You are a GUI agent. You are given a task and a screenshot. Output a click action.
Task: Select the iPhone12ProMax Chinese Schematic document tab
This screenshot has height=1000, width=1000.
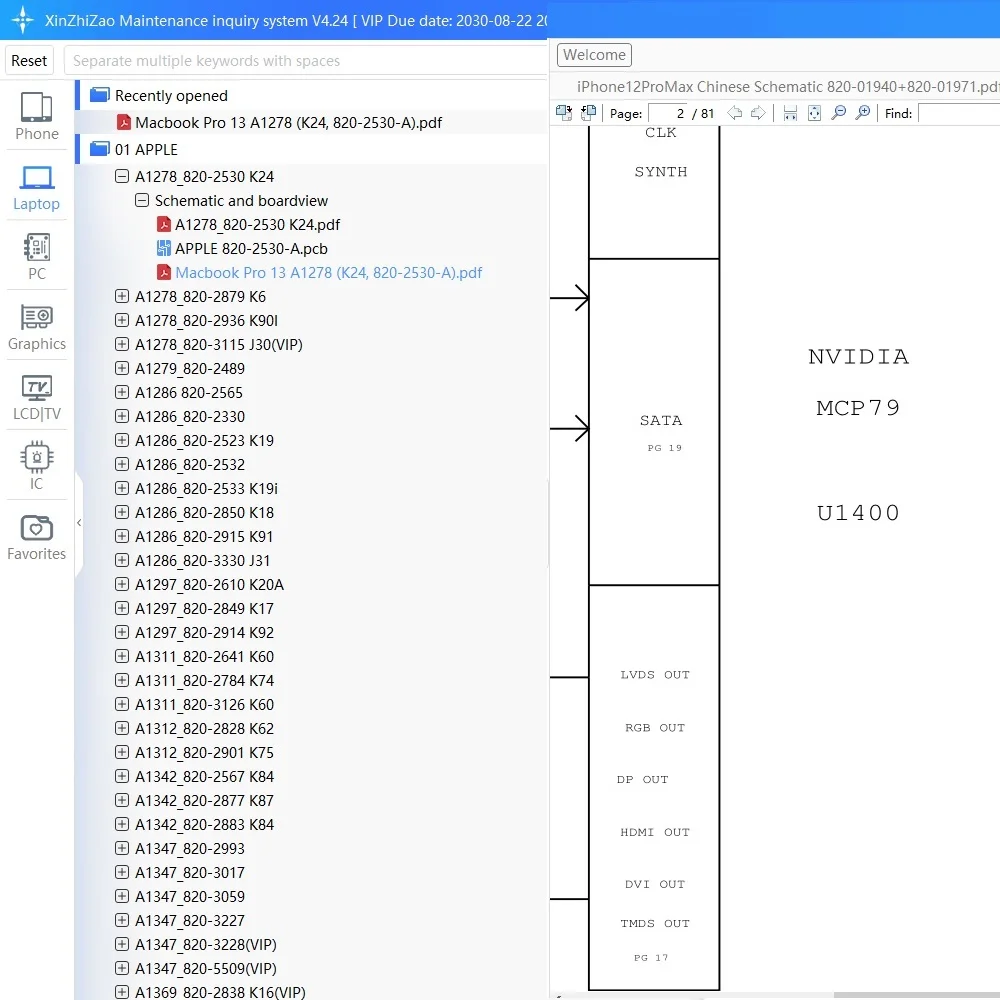coord(788,86)
